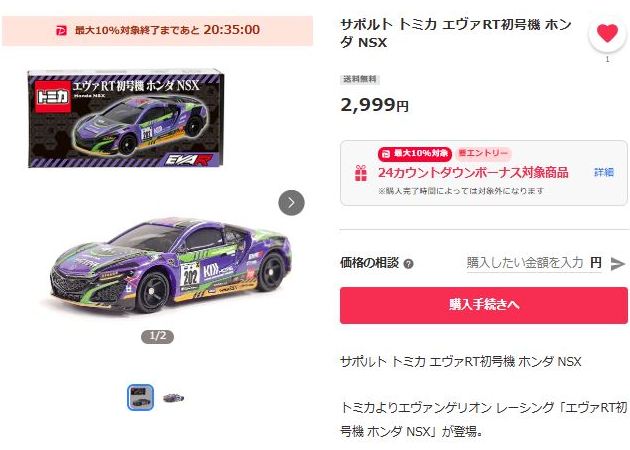The height and width of the screenshot is (450, 630).
Task: Toggle the heart favorite button
Action: [607, 33]
